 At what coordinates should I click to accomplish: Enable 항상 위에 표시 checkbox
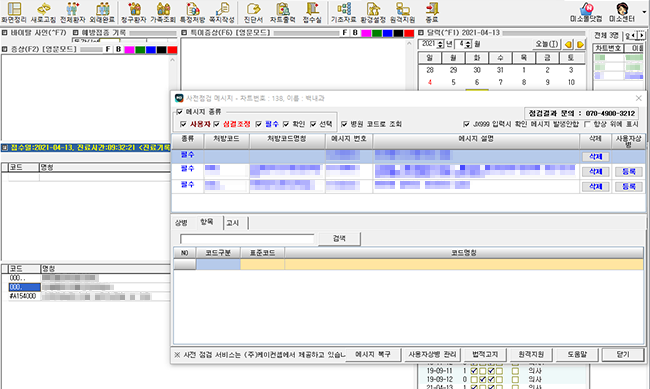coord(587,124)
